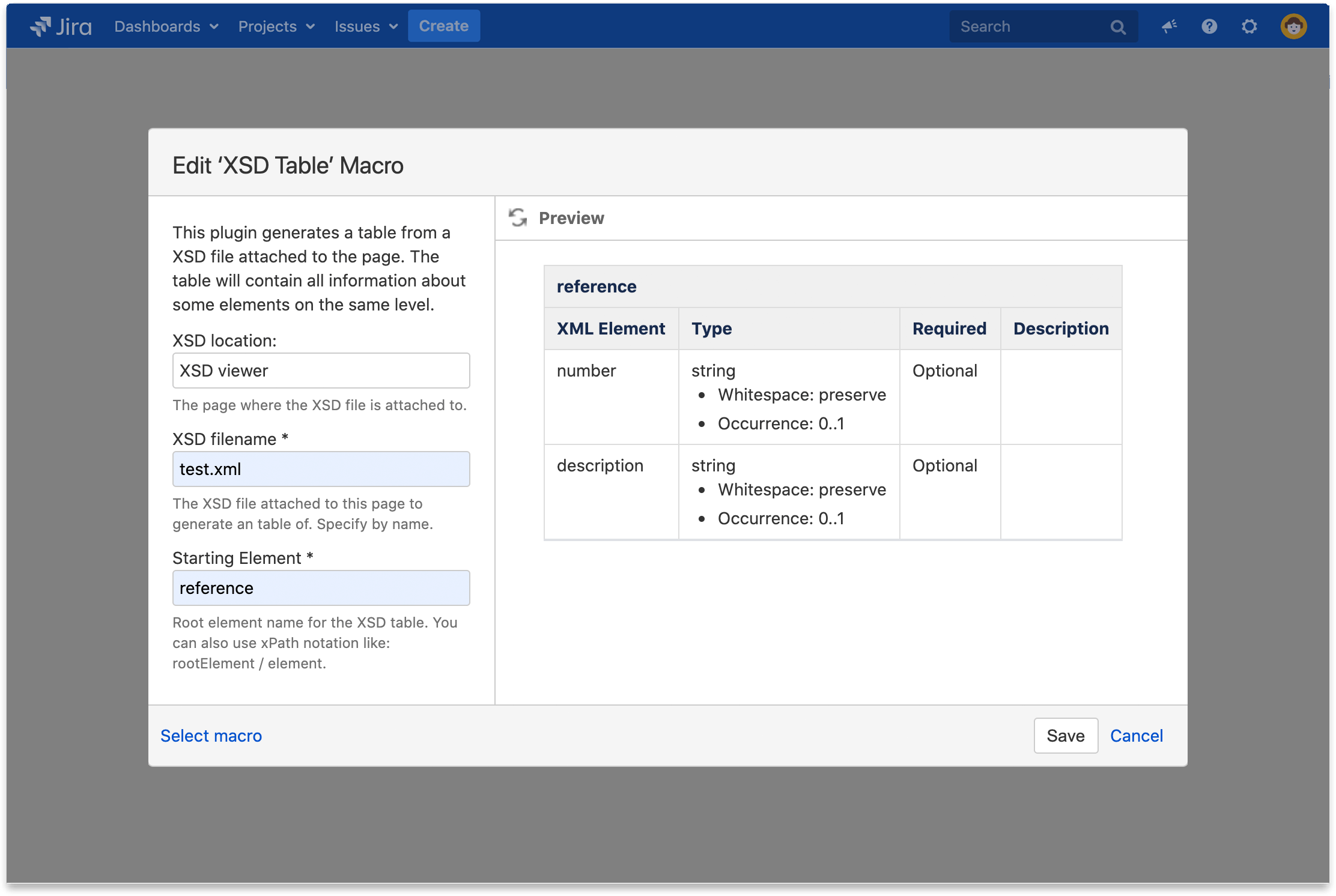Focus the XSD location field
Image resolution: width=1336 pixels, height=896 pixels.
click(x=321, y=371)
